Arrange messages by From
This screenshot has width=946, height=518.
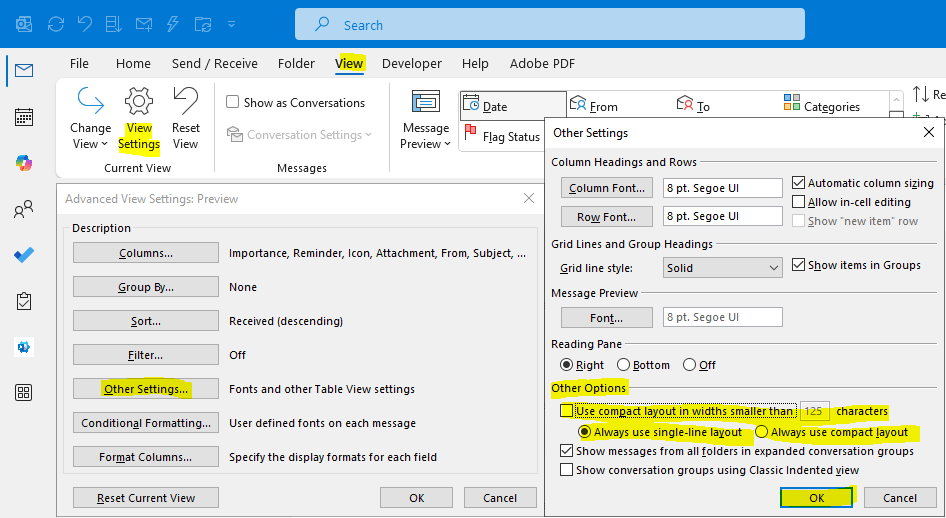click(594, 106)
